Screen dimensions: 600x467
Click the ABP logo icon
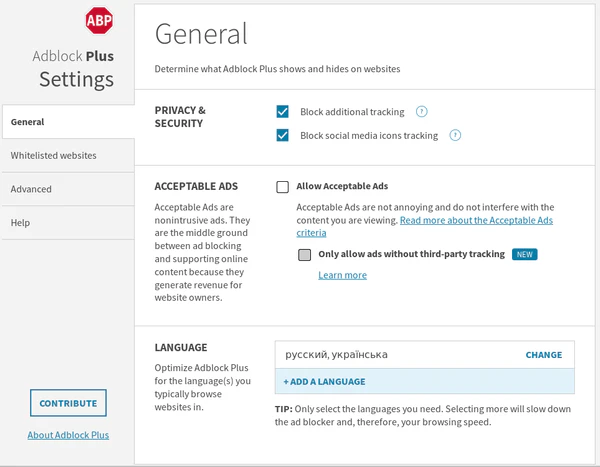pos(98,20)
